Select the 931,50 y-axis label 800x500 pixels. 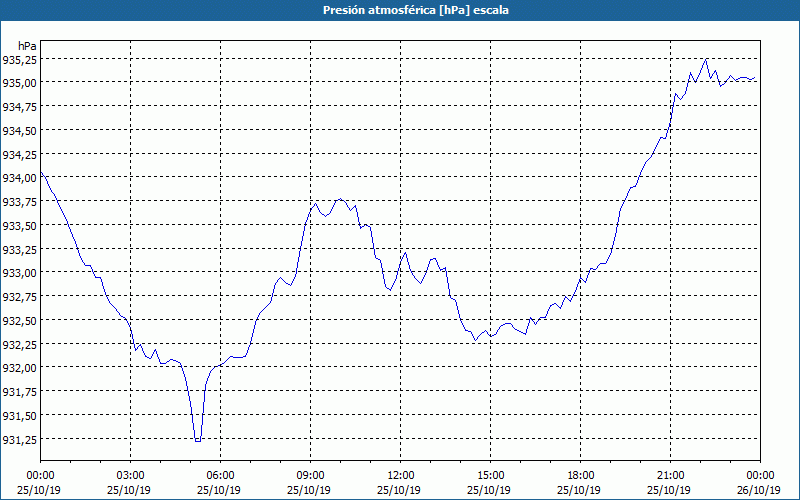point(19,416)
